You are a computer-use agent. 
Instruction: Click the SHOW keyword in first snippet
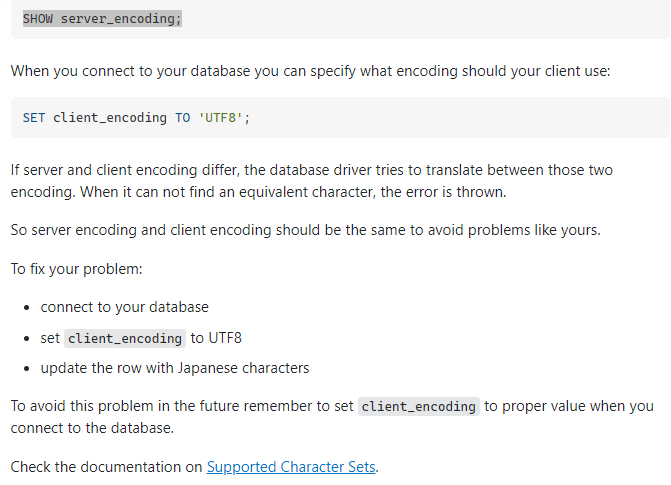click(38, 20)
